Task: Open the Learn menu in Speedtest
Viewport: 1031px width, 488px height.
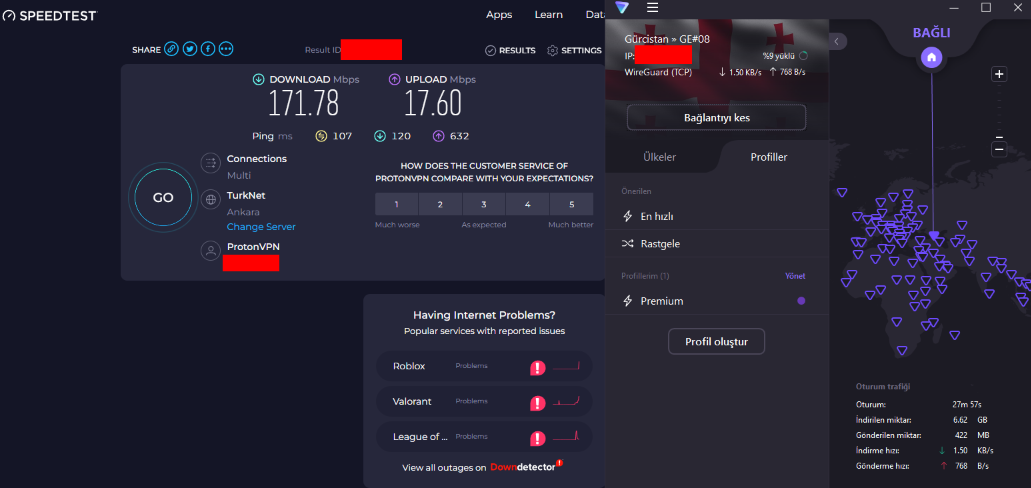Action: tap(548, 14)
